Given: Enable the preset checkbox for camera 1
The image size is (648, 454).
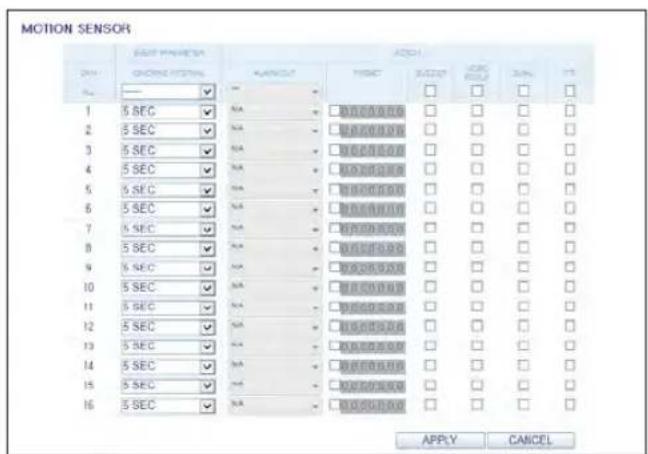Looking at the screenshot, I should click(334, 111).
